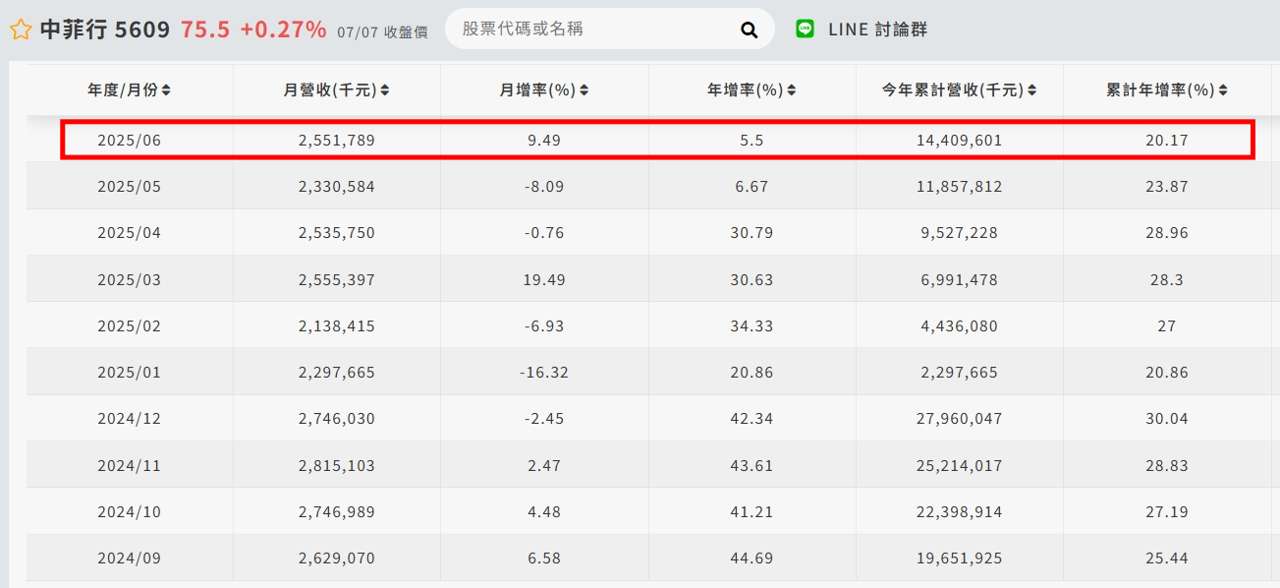Click revenue value 2,746,030
Image resolution: width=1280 pixels, height=588 pixels.
click(x=336, y=419)
